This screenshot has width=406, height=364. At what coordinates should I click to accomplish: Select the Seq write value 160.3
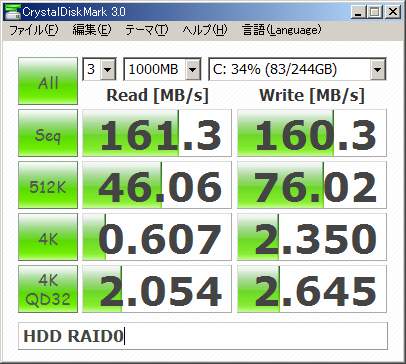click(x=312, y=133)
